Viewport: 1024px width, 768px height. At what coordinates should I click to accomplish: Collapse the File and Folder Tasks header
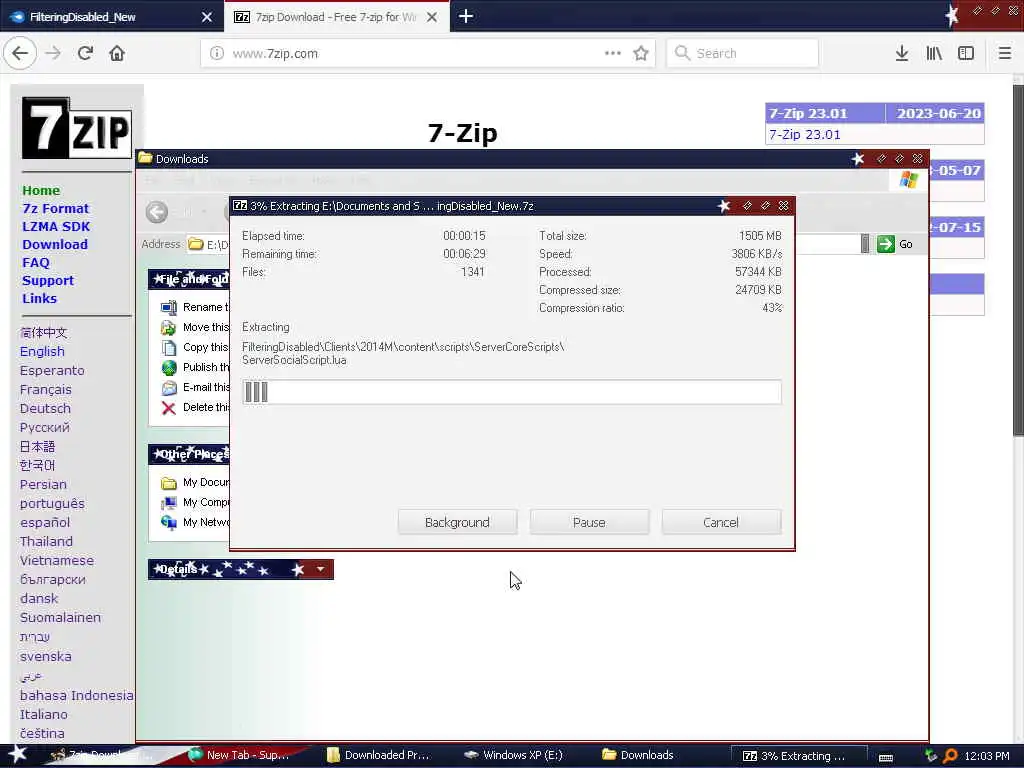click(189, 279)
